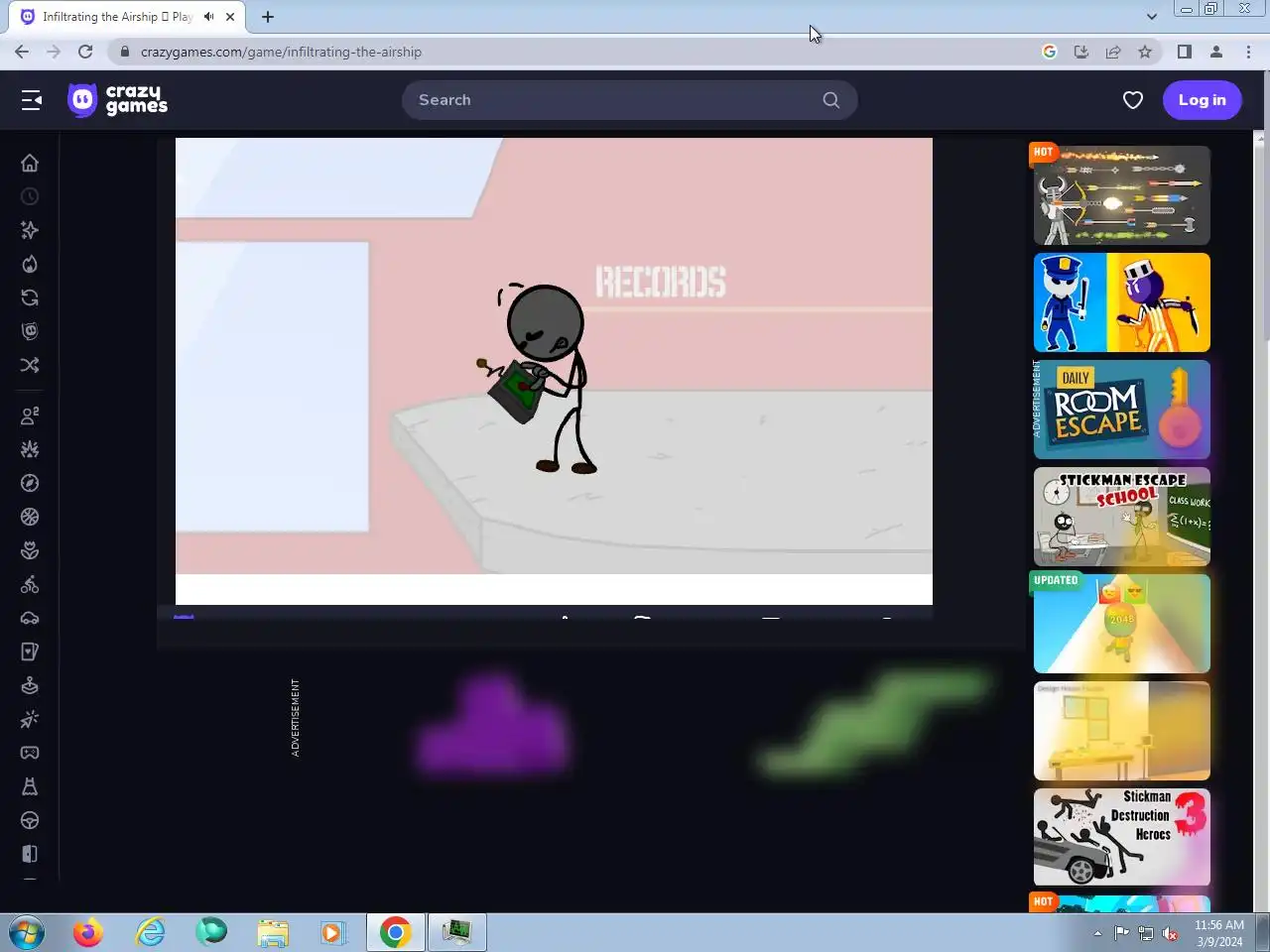Open the Chrome profile icon
This screenshot has height=952, width=1270.
(x=1215, y=52)
